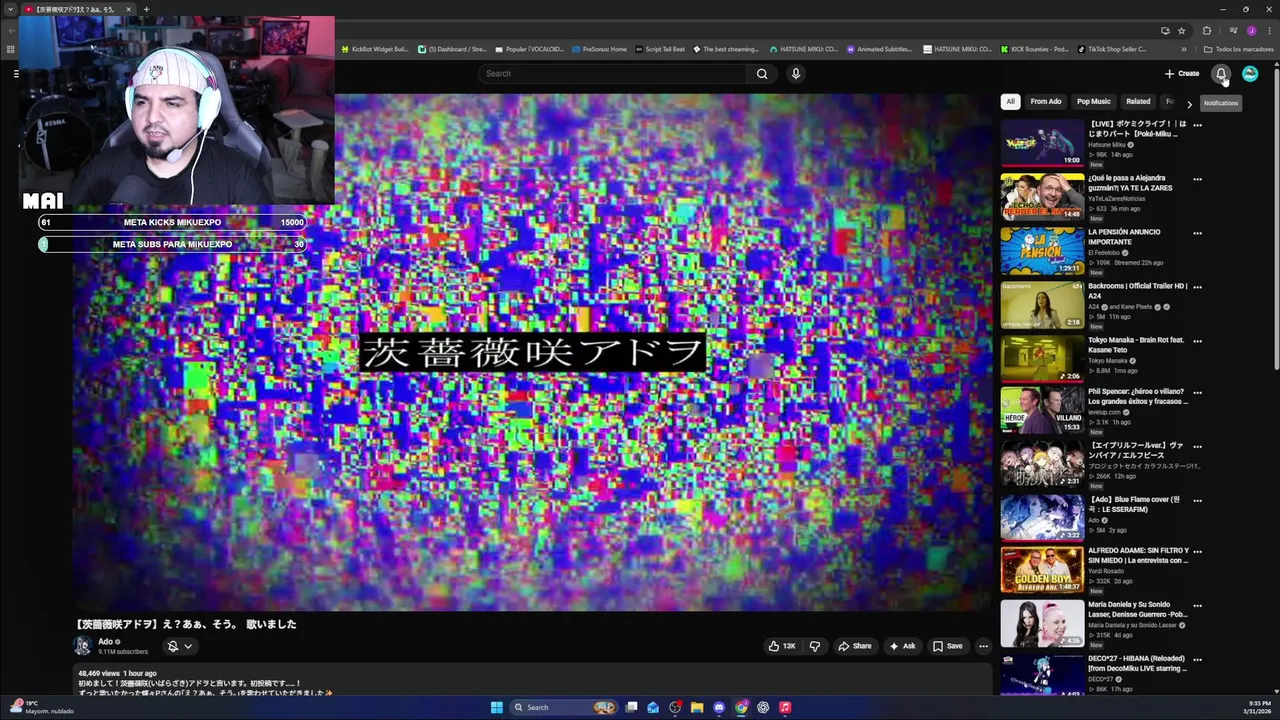Open the Windows Start button
Image resolution: width=1280 pixels, height=720 pixels.
[x=497, y=707]
